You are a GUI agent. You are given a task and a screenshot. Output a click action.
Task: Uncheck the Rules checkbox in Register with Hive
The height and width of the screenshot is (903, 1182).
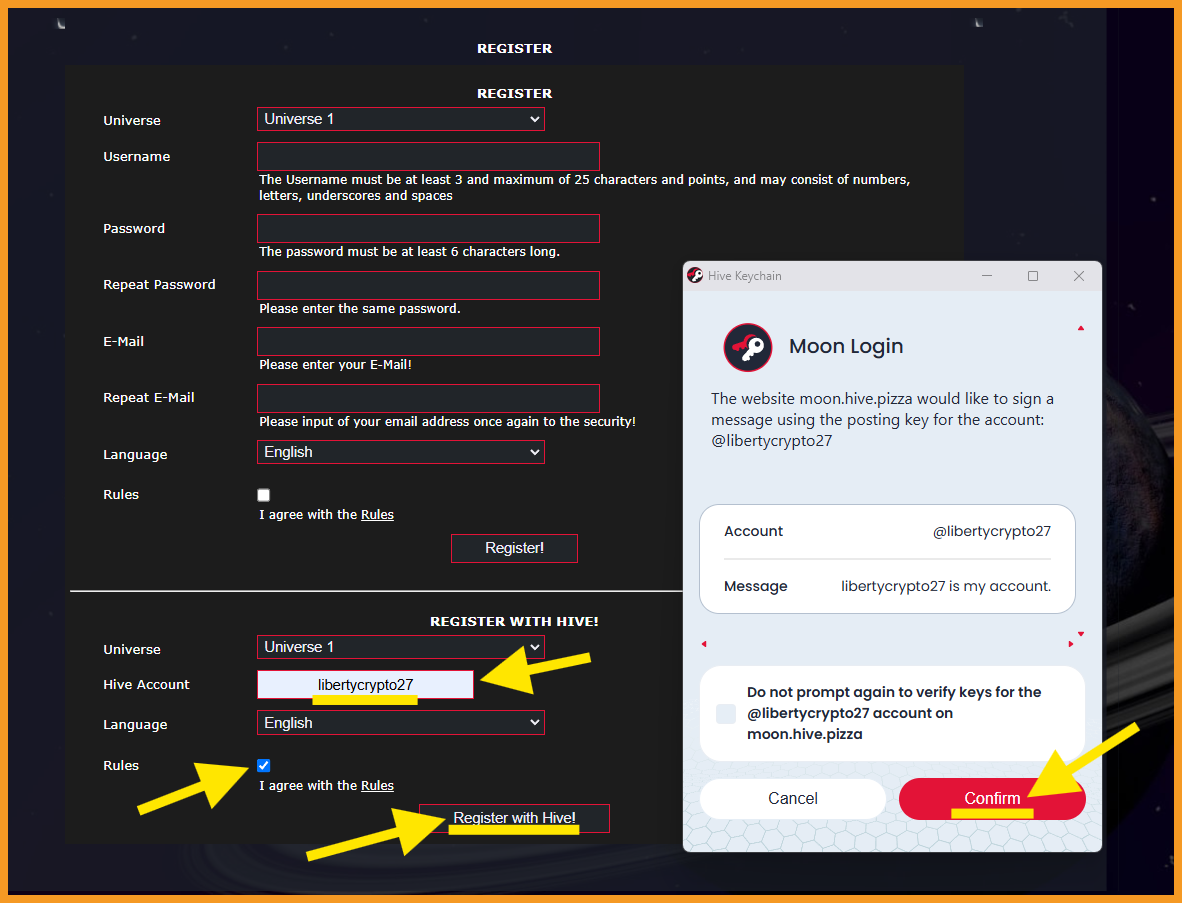coord(264,766)
